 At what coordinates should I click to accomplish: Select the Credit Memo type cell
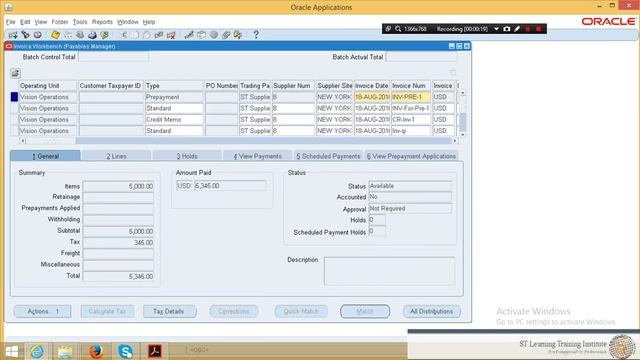pyautogui.click(x=174, y=120)
